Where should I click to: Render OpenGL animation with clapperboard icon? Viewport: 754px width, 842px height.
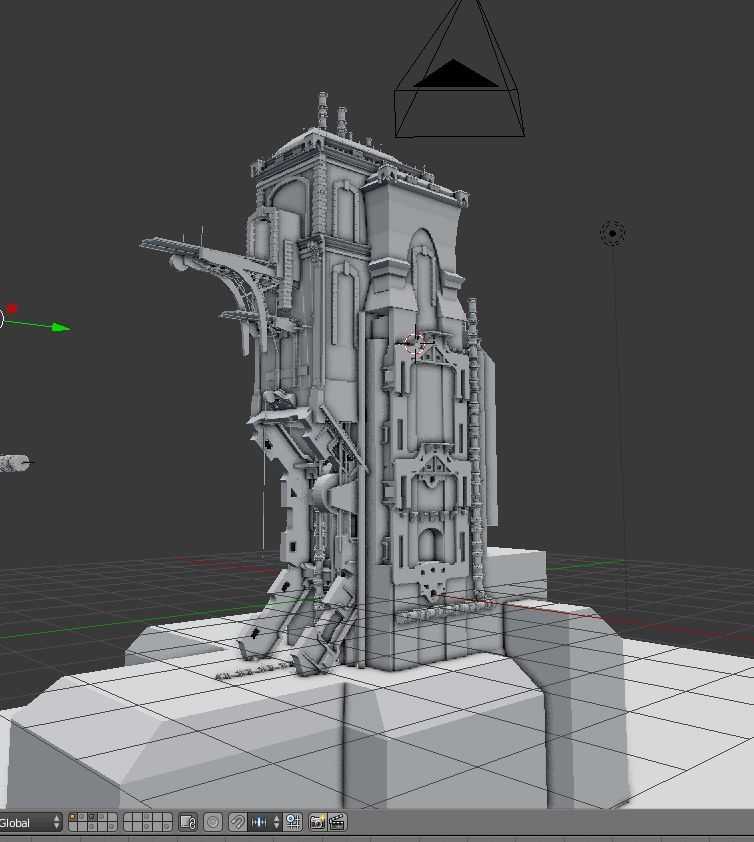tap(337, 822)
